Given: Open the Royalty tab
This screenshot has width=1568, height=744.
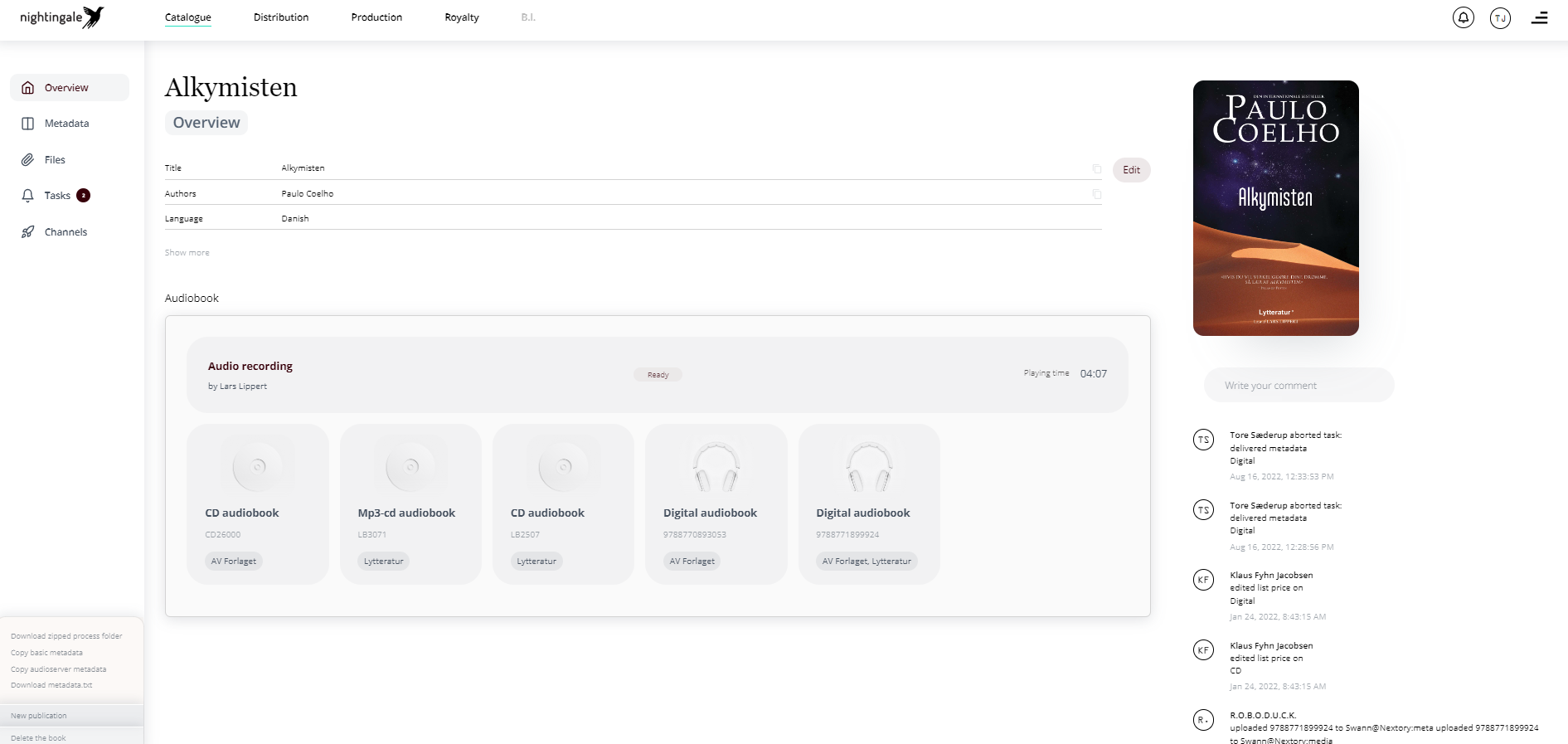Looking at the screenshot, I should click(x=462, y=17).
